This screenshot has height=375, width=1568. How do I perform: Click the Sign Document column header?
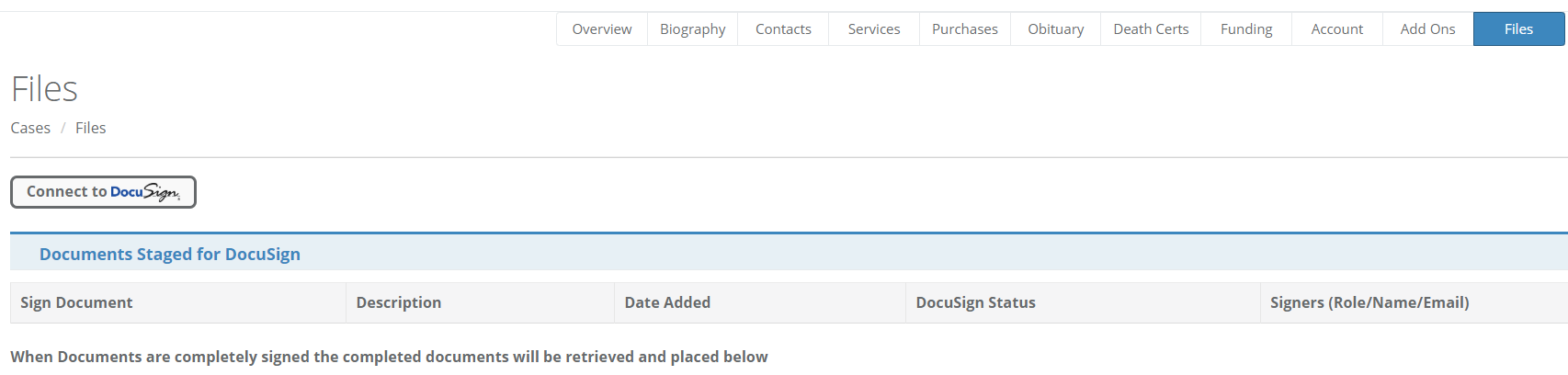pyautogui.click(x=76, y=302)
